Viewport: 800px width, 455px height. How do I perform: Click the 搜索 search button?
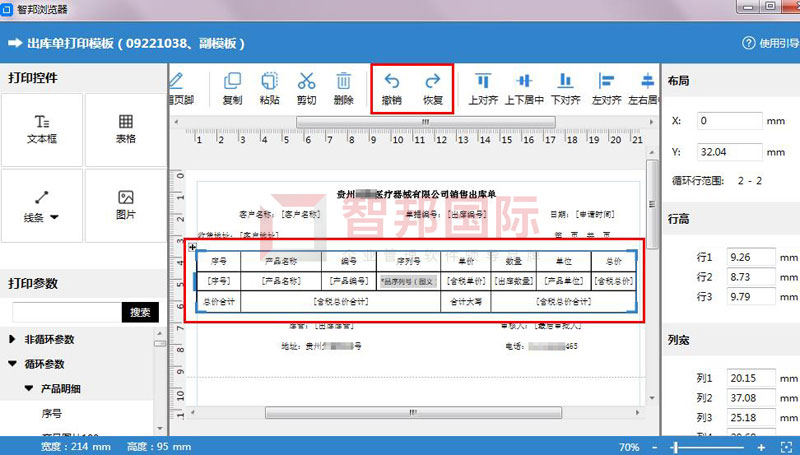click(140, 313)
